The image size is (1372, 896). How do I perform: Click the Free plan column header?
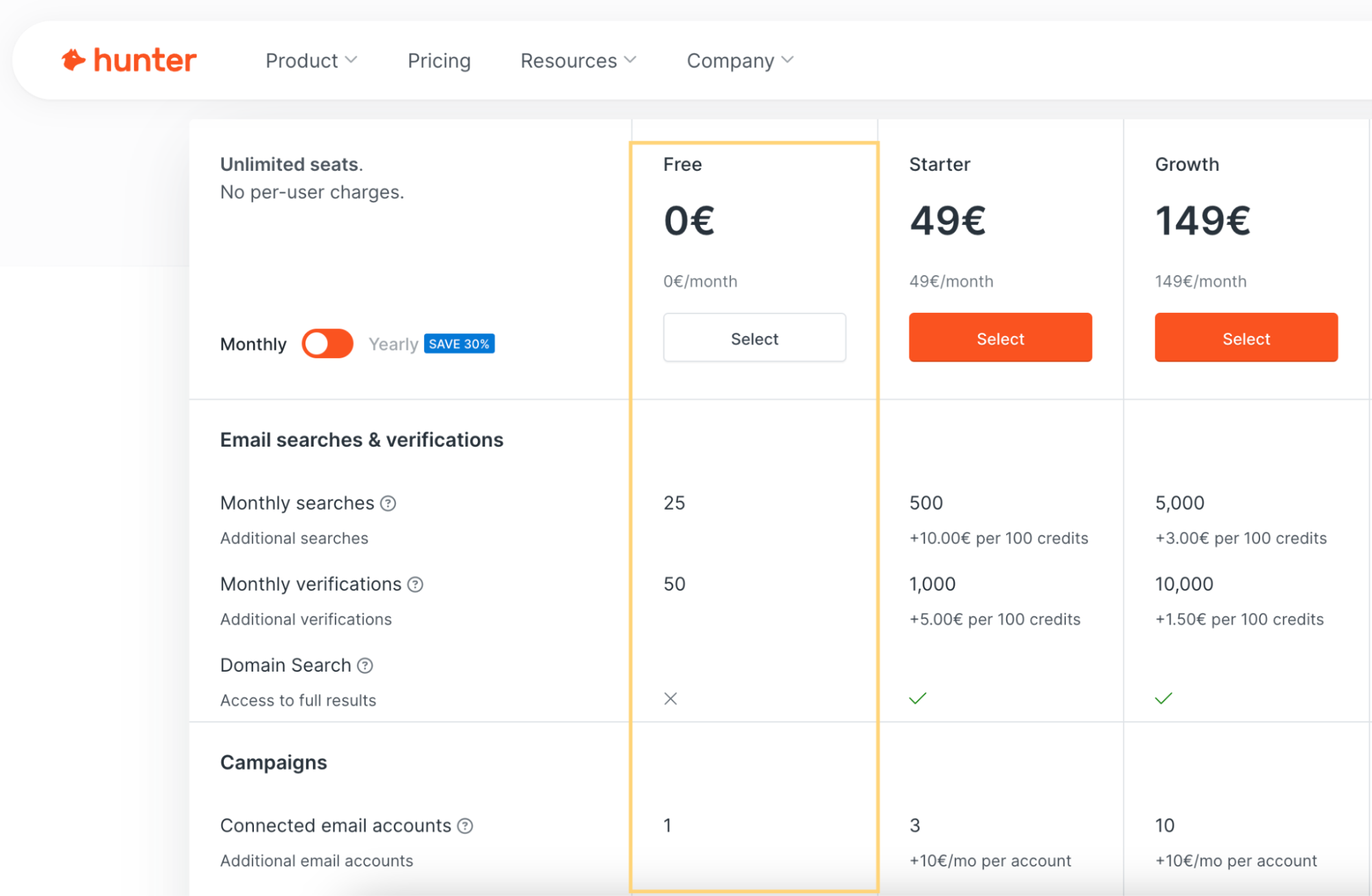[x=683, y=164]
